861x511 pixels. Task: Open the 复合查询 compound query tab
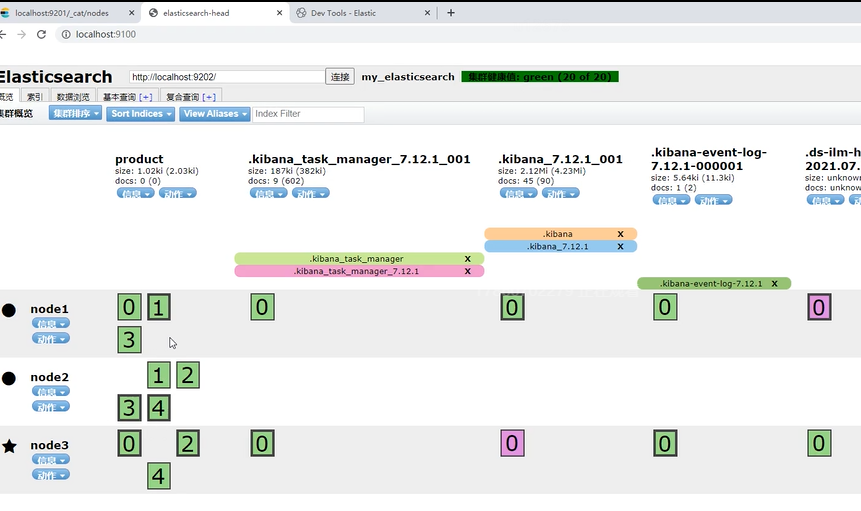click(182, 97)
